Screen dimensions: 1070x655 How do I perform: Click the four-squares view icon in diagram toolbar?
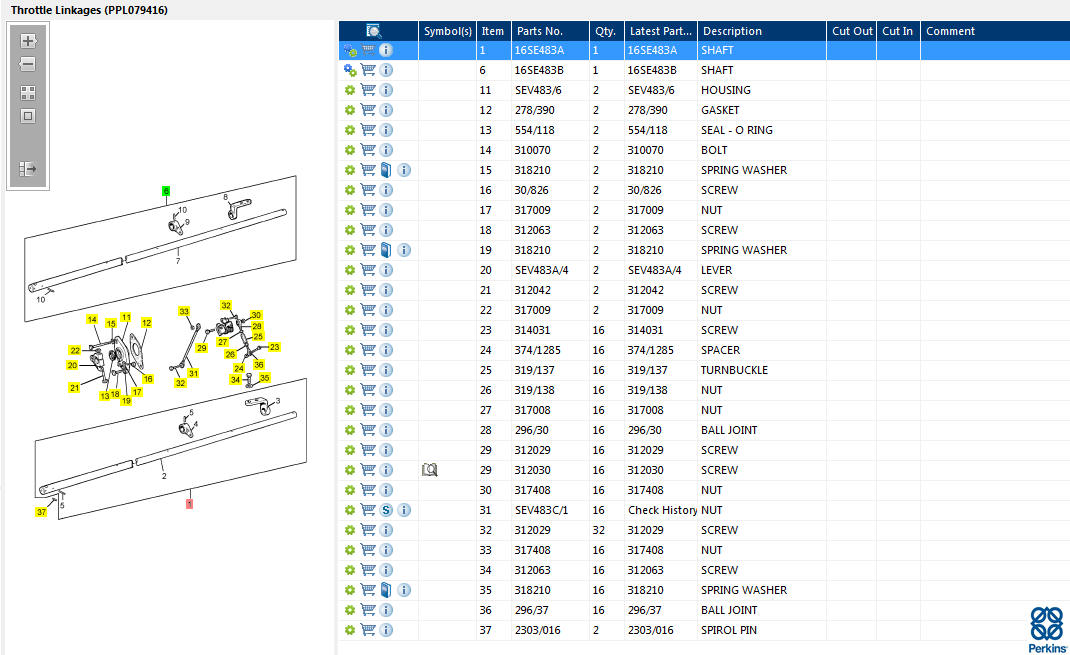point(28,92)
